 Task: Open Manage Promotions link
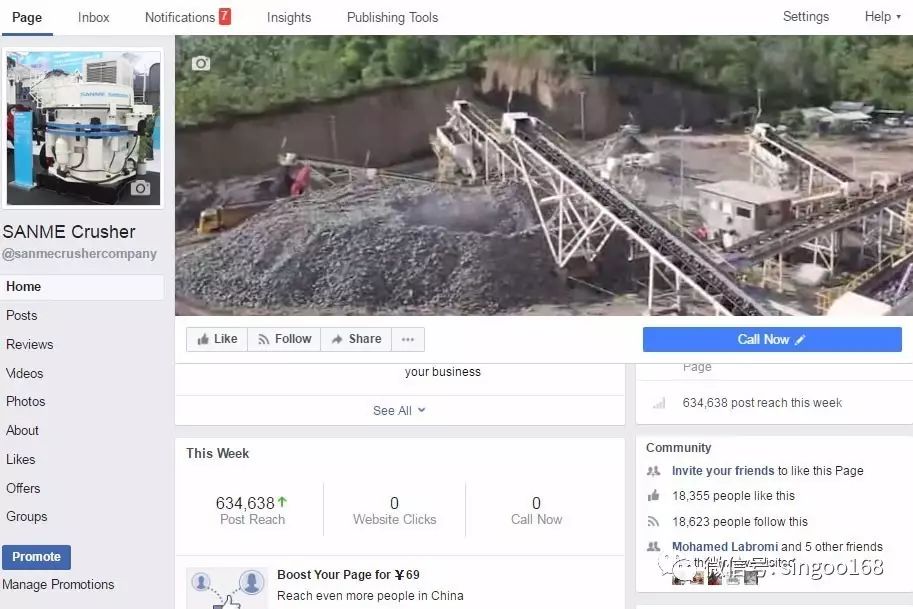tap(58, 585)
